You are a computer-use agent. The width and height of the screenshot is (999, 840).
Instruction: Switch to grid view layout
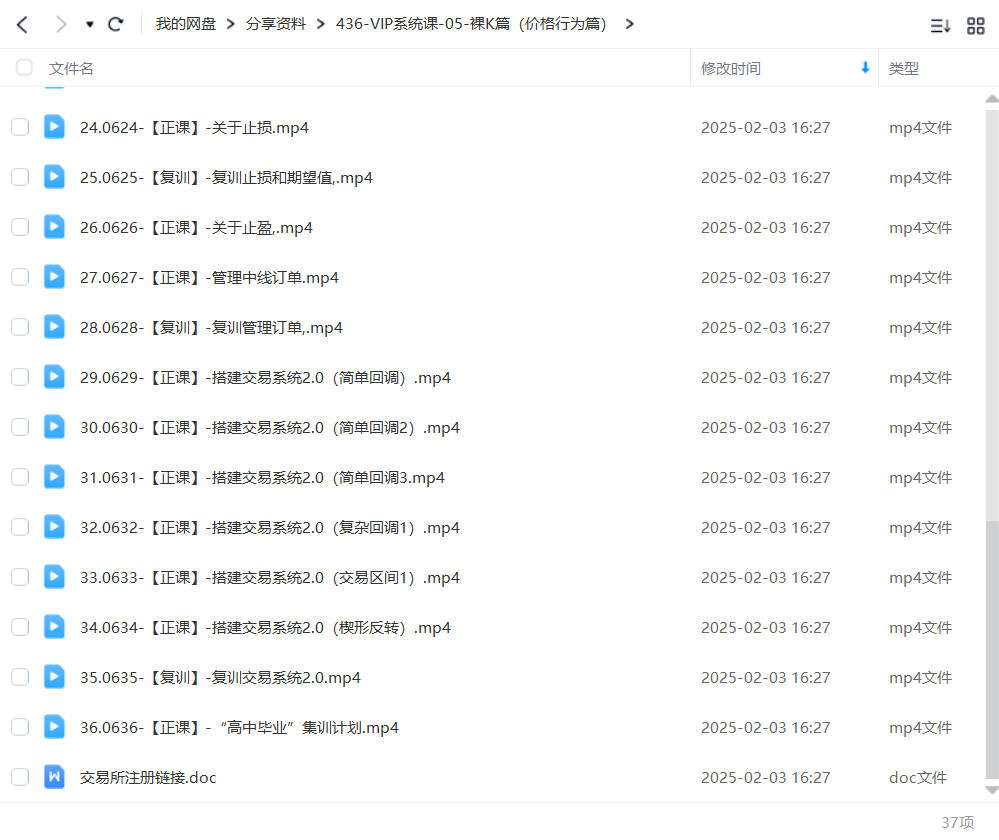pos(975,26)
